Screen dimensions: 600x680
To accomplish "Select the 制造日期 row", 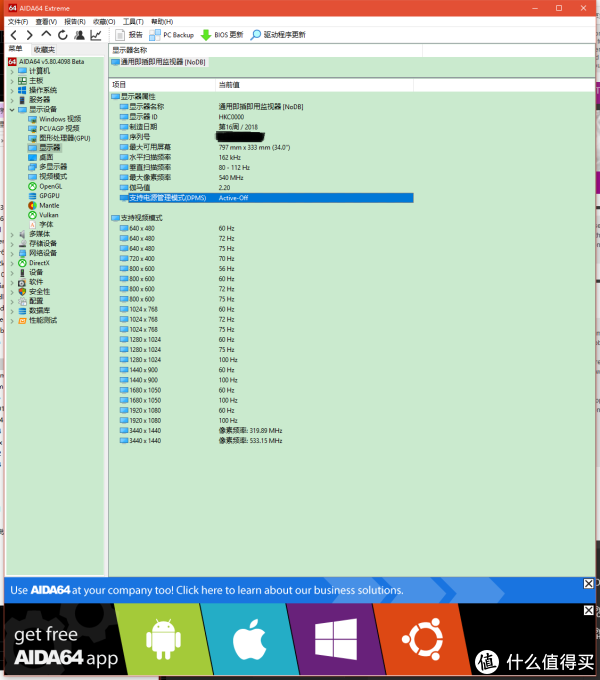I will point(266,127).
